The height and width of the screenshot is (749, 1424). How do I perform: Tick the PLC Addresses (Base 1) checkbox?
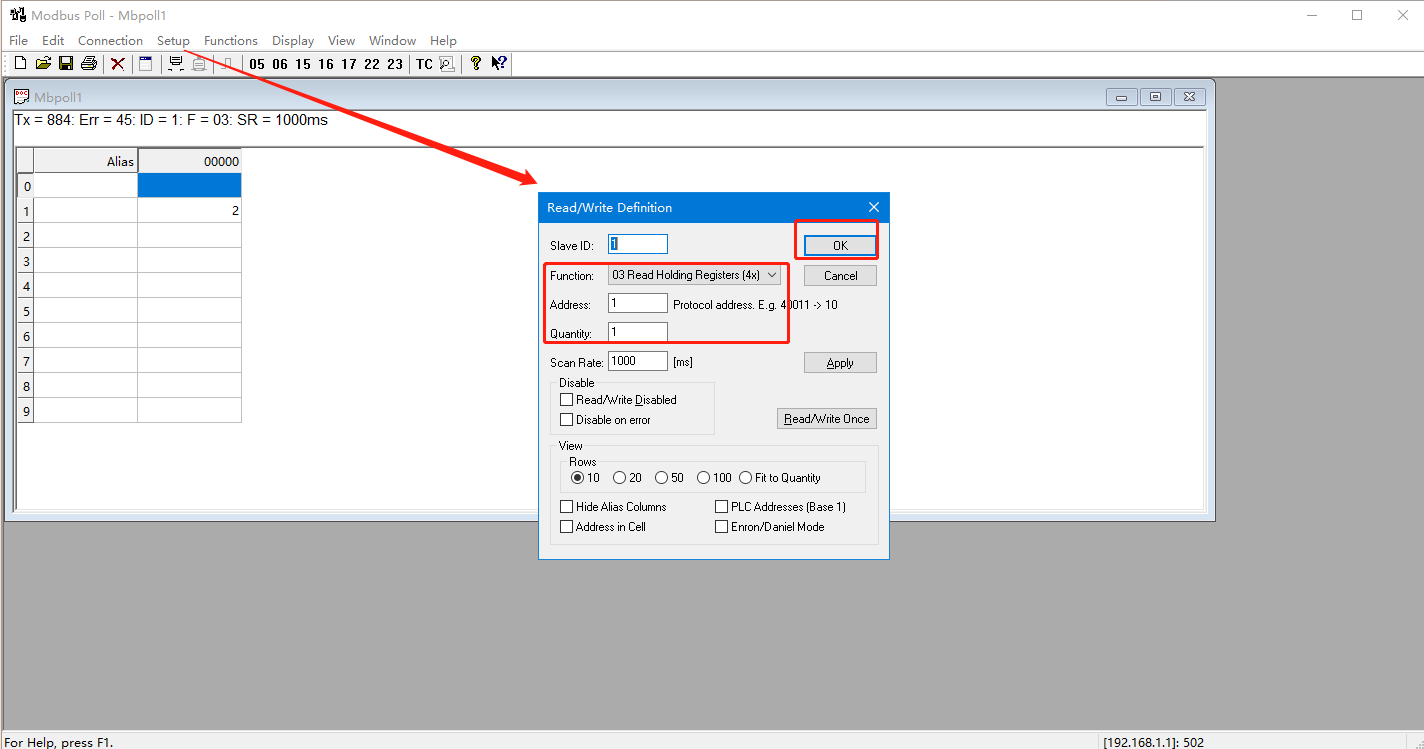(722, 507)
